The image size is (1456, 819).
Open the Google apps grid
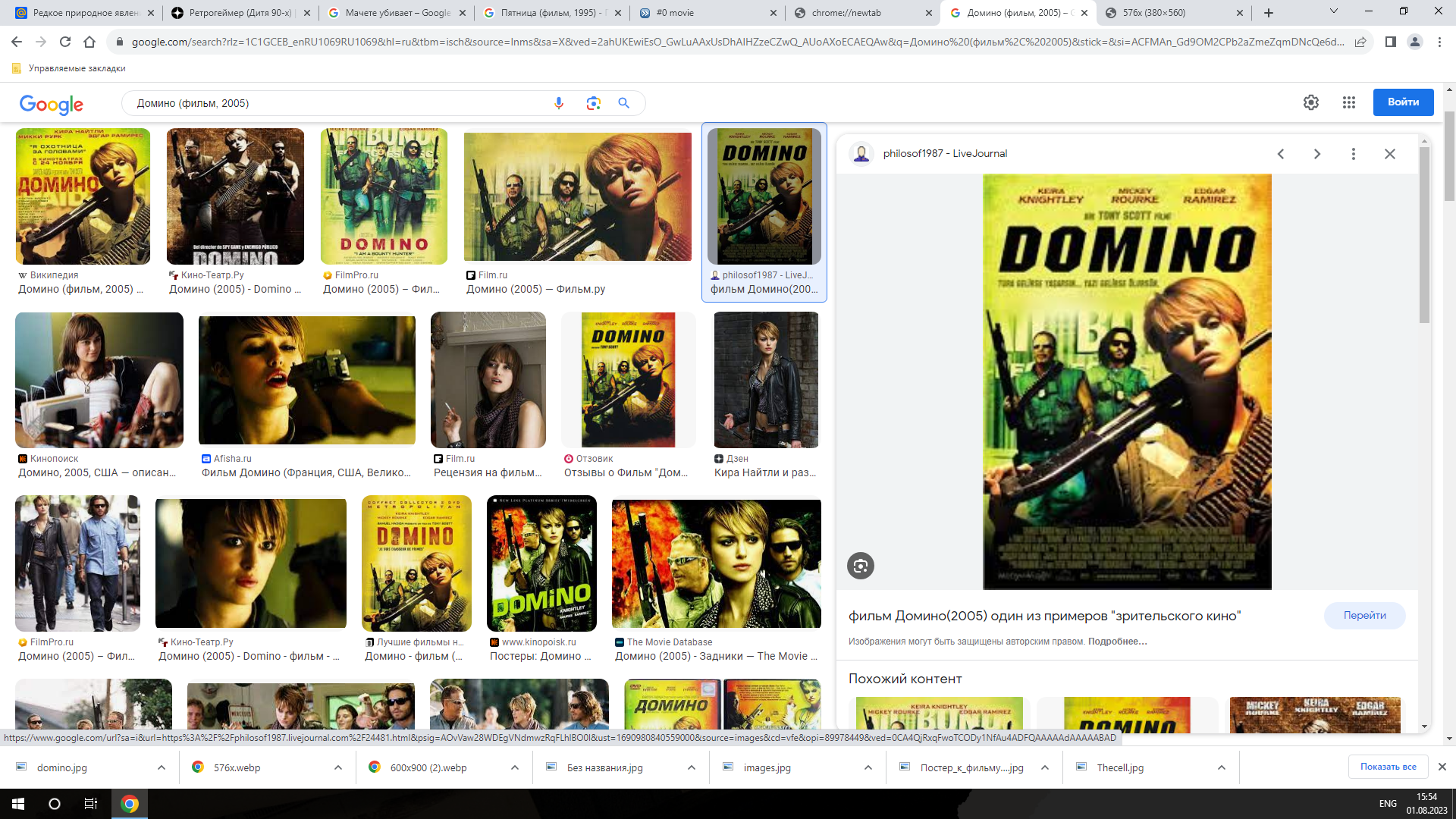click(x=1349, y=102)
